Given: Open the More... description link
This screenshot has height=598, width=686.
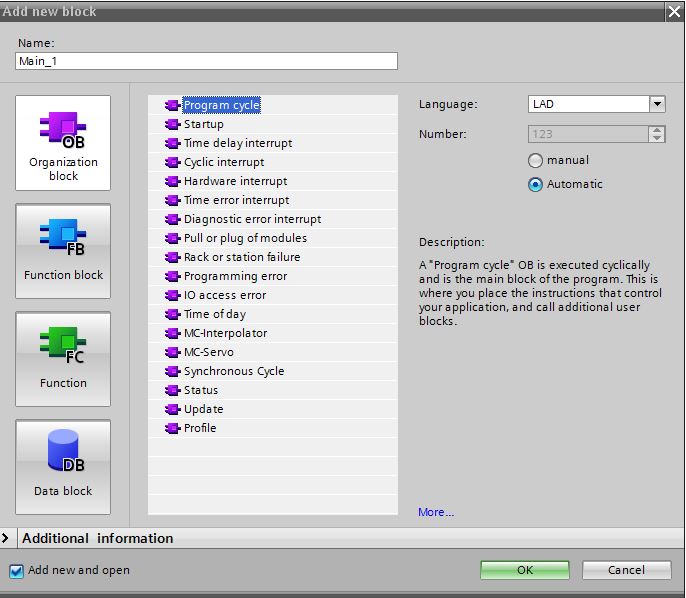Looking at the screenshot, I should tap(436, 512).
